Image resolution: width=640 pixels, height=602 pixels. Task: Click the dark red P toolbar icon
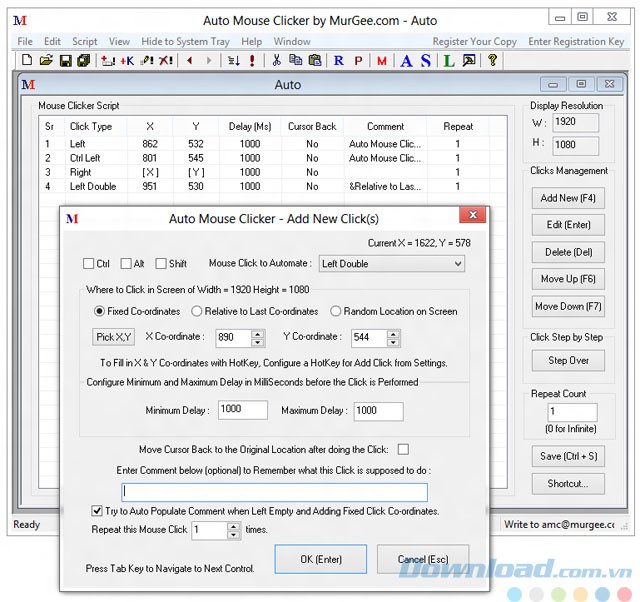pyautogui.click(x=358, y=61)
